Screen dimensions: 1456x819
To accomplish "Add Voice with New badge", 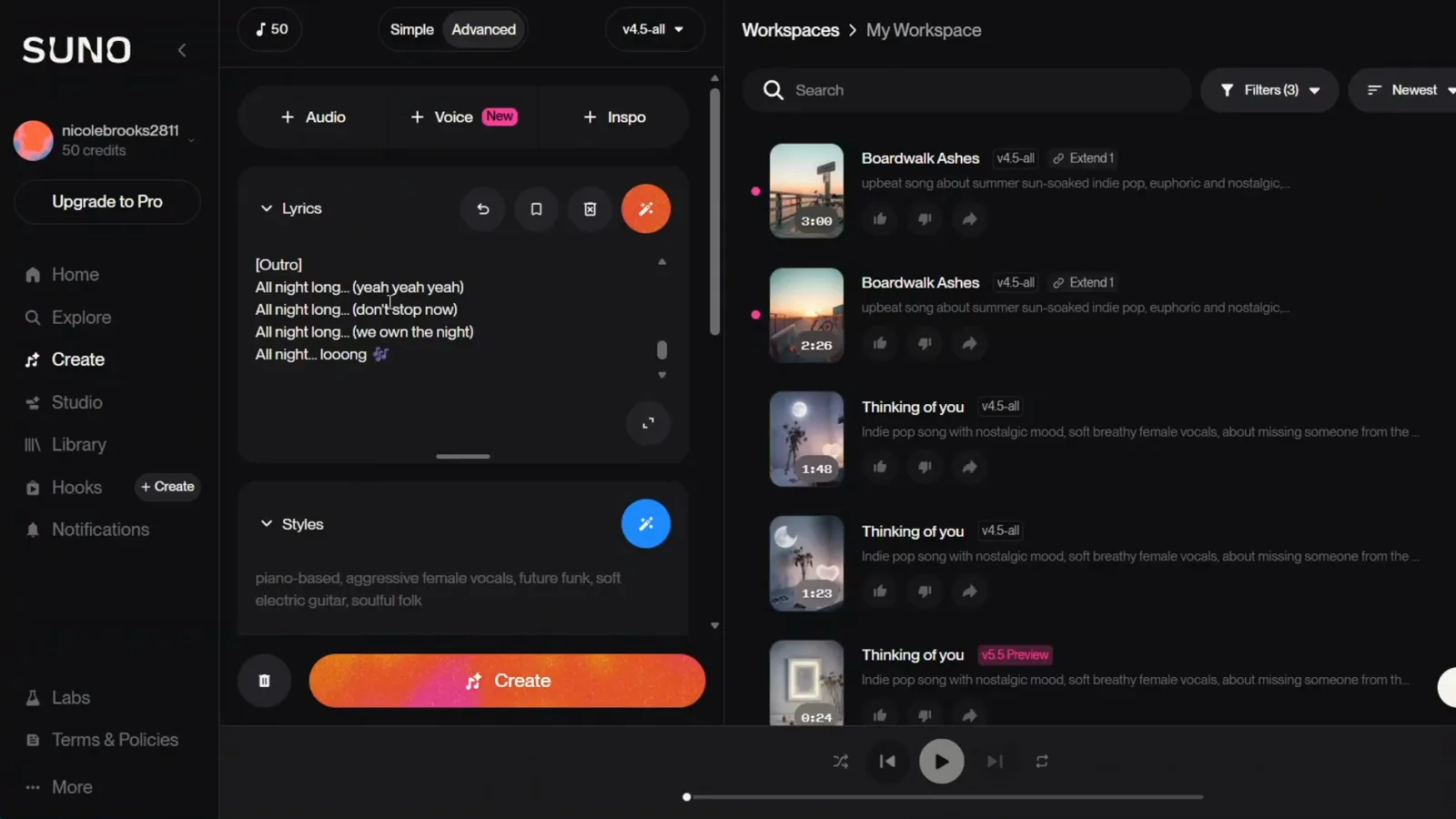I will pyautogui.click(x=463, y=117).
